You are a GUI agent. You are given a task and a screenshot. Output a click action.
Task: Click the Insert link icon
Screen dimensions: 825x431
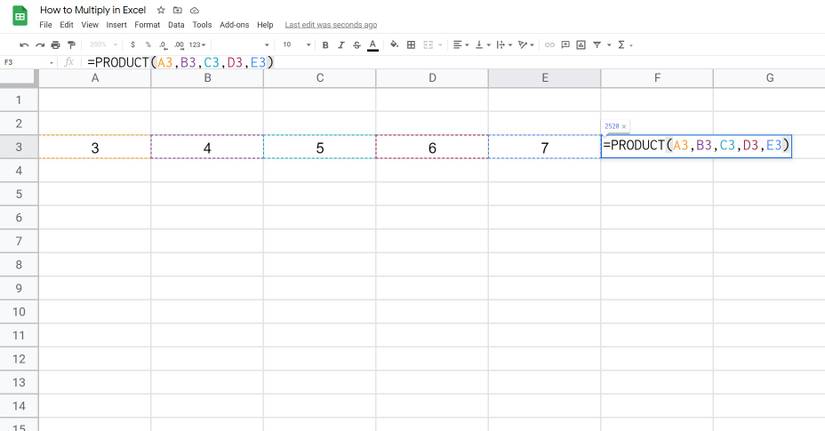click(x=550, y=45)
